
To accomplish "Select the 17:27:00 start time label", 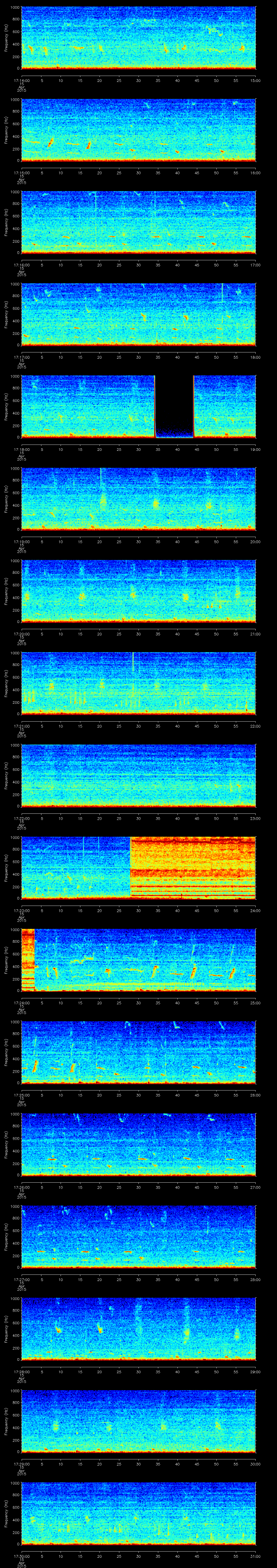I will [21, 1279].
